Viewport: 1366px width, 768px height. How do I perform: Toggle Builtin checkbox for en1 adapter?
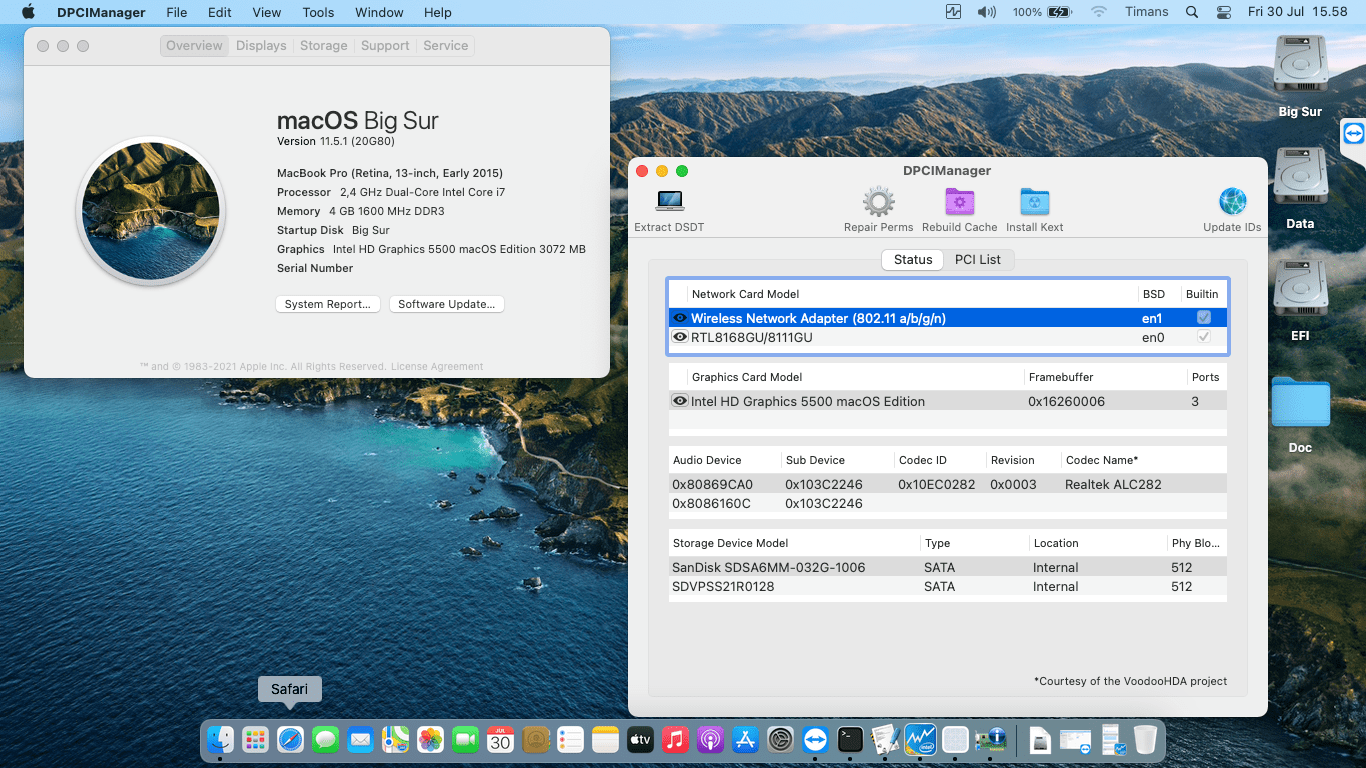[1204, 318]
